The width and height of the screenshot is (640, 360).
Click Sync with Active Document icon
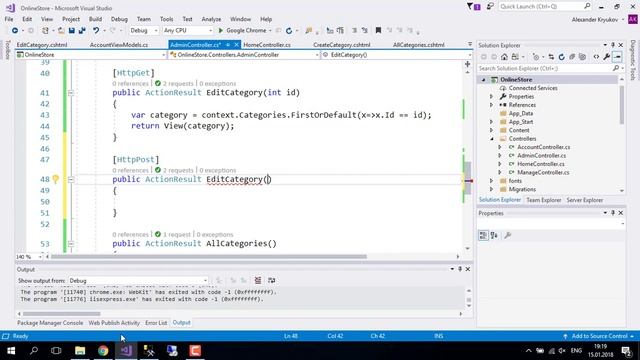click(x=551, y=57)
